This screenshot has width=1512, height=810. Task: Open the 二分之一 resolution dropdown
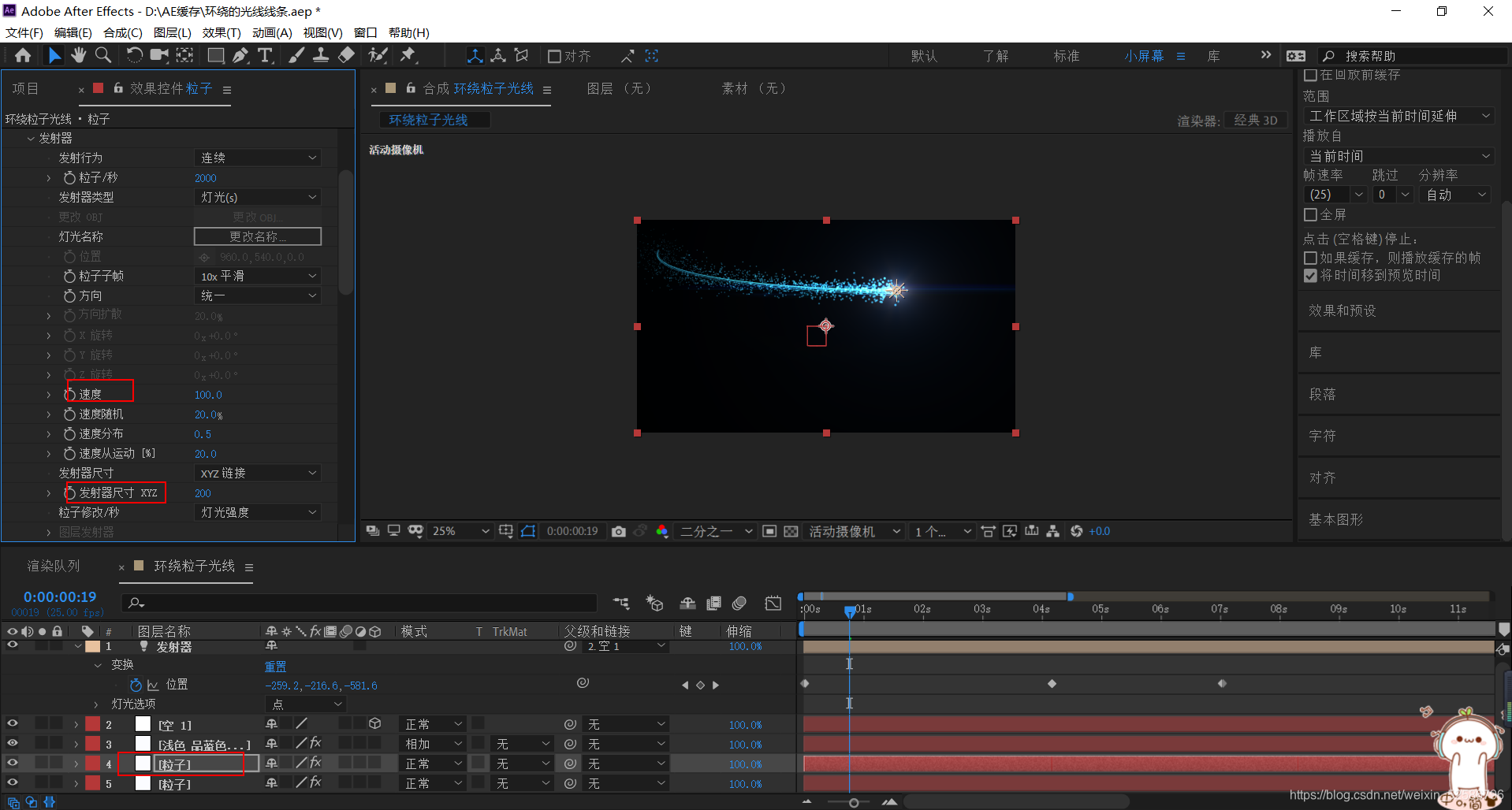point(716,532)
